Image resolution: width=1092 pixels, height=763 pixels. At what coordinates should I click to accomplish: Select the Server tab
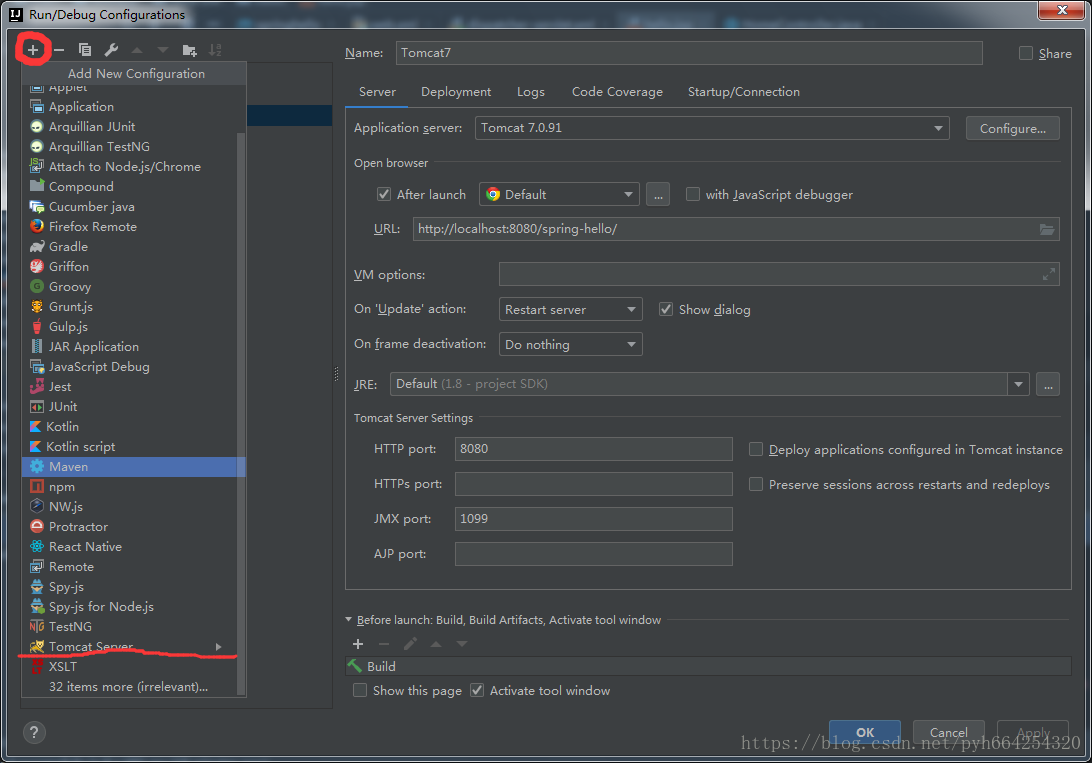pyautogui.click(x=377, y=92)
